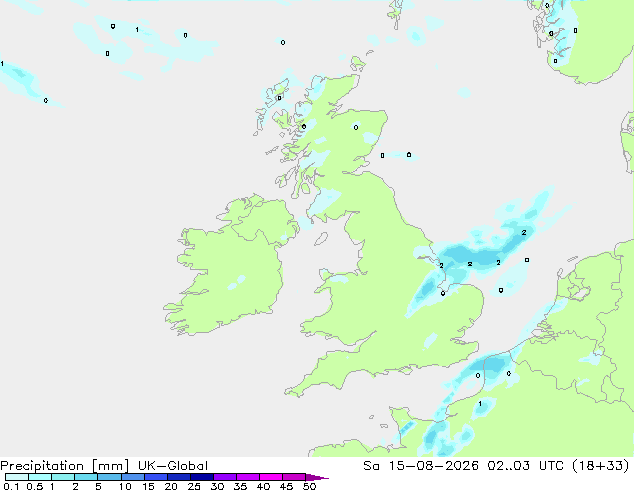Click the 'UK-Global' model label

pyautogui.click(x=173, y=466)
